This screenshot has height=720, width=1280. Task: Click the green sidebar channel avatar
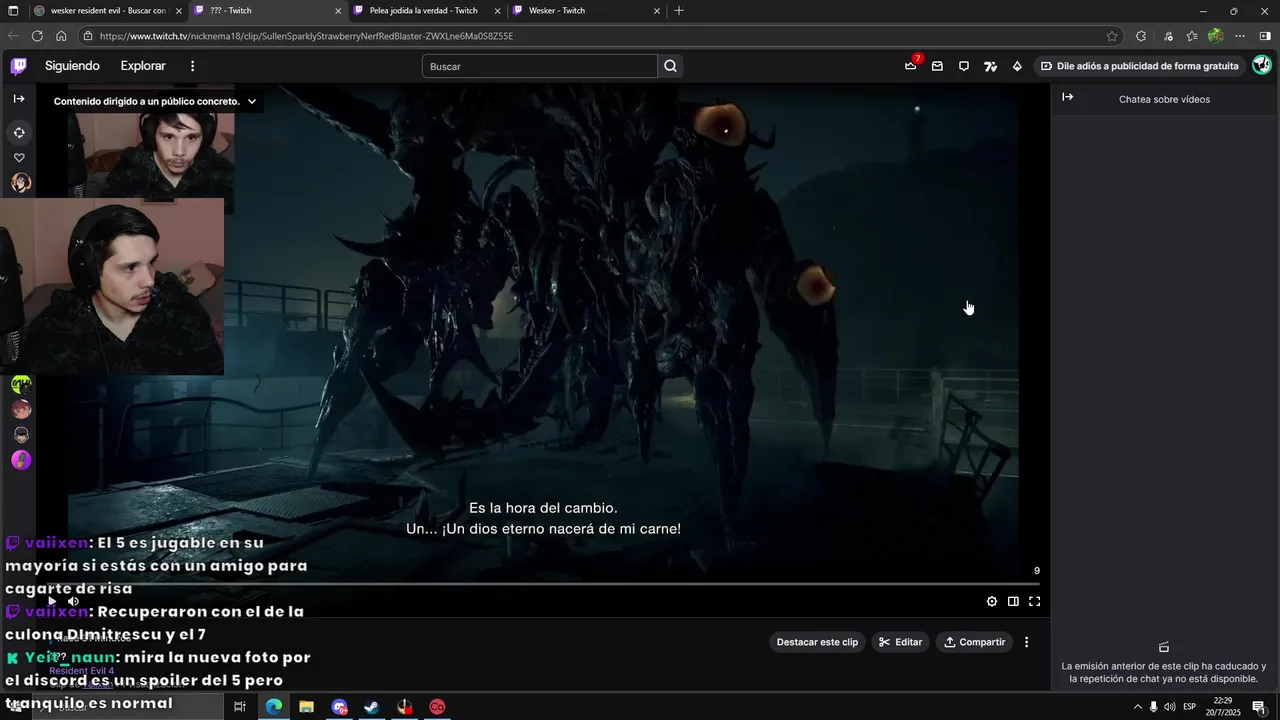21,384
